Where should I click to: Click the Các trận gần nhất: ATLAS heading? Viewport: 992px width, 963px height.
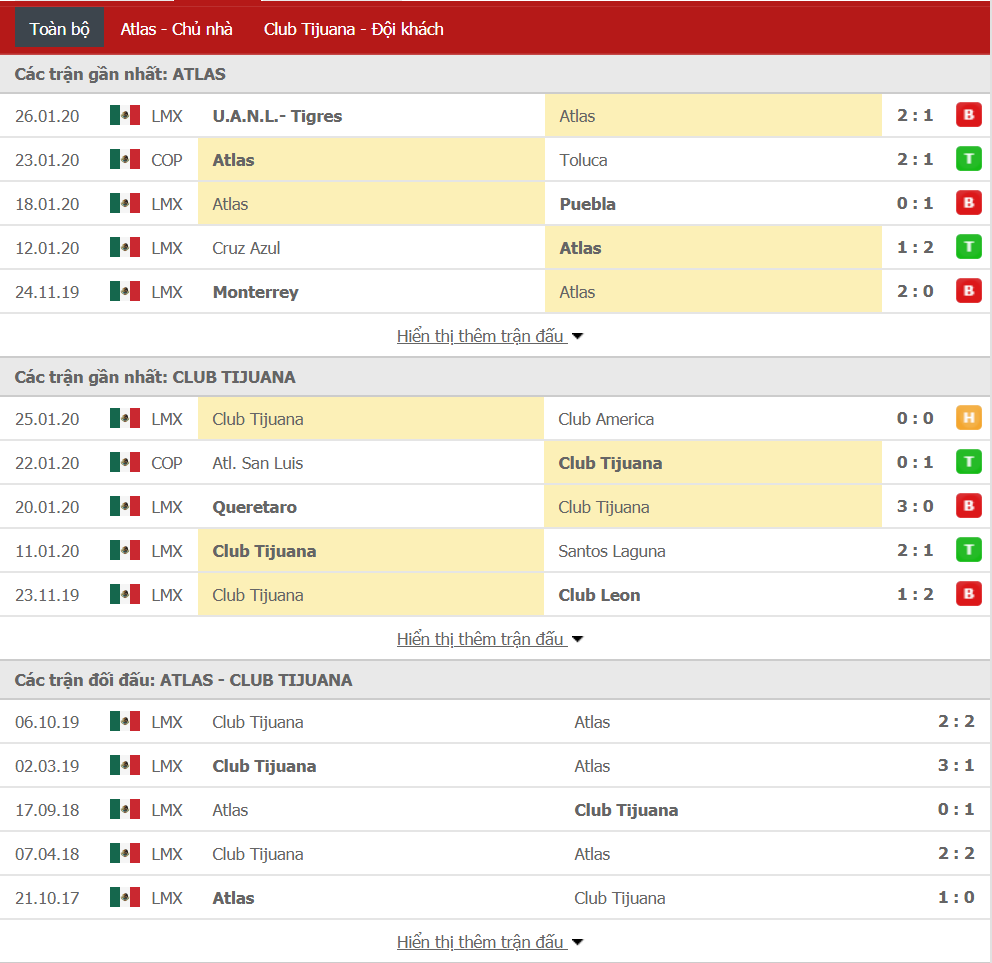click(x=120, y=74)
